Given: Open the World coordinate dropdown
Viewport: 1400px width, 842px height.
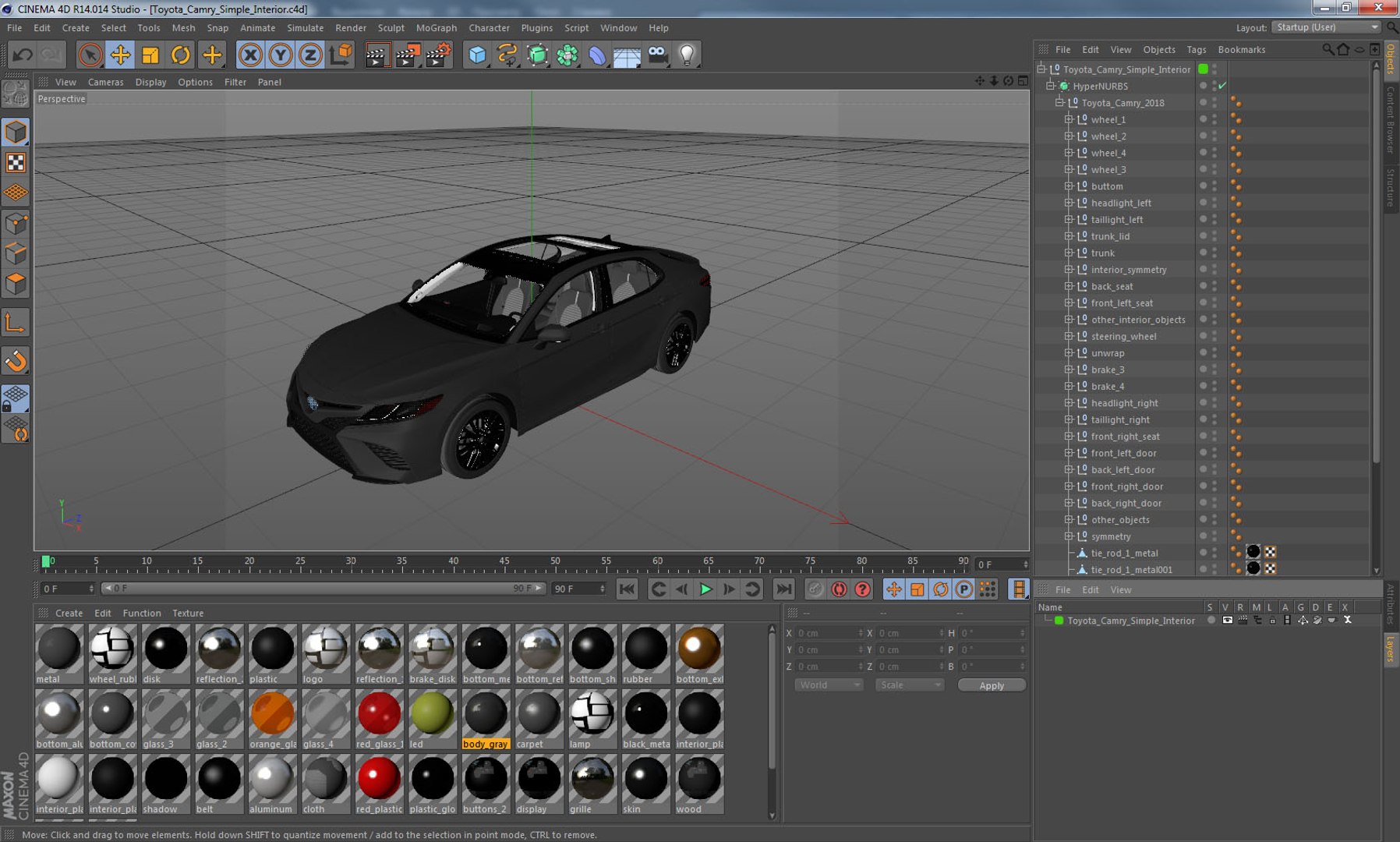Looking at the screenshot, I should tap(829, 685).
